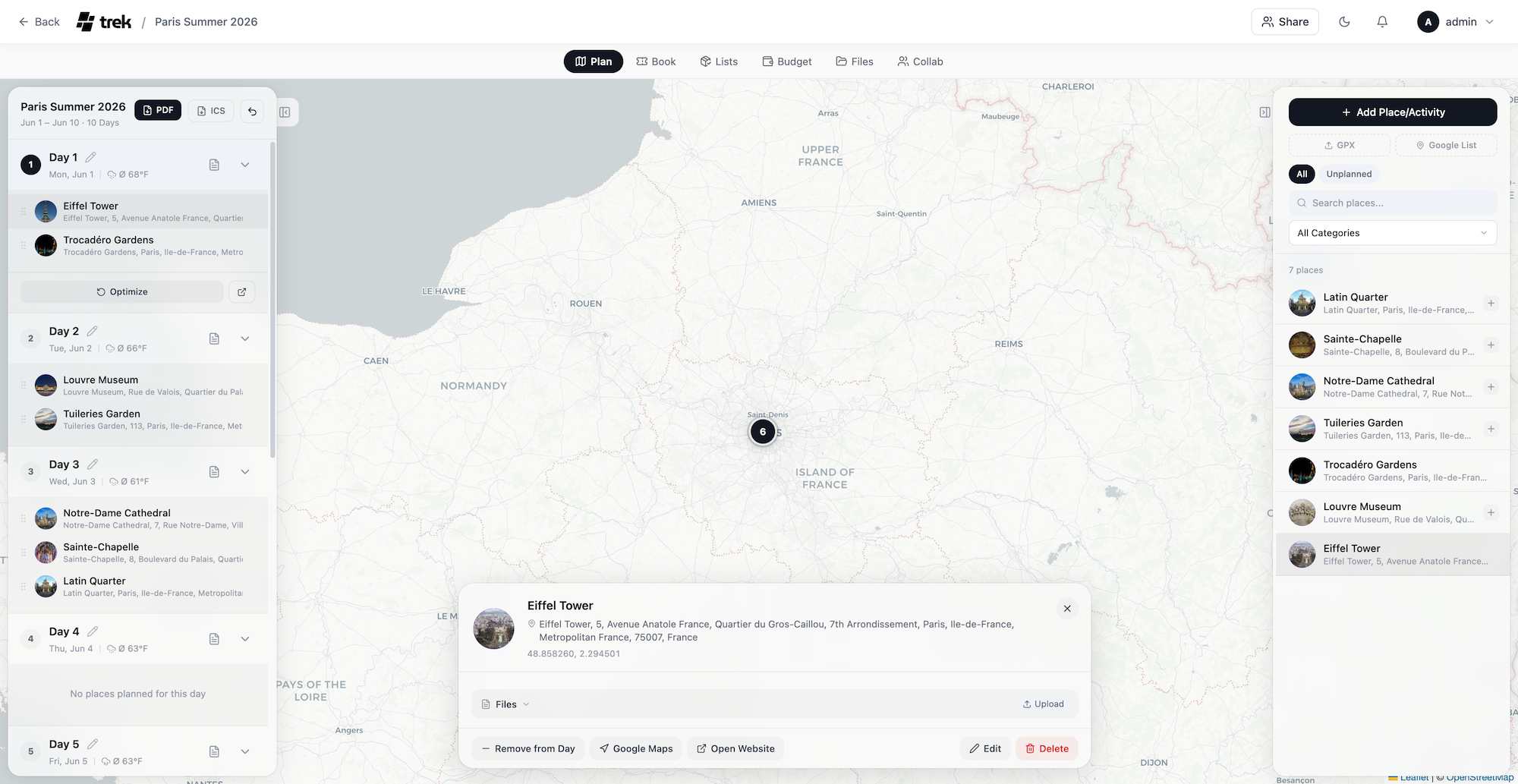Open Day 1 route in external view

click(241, 291)
